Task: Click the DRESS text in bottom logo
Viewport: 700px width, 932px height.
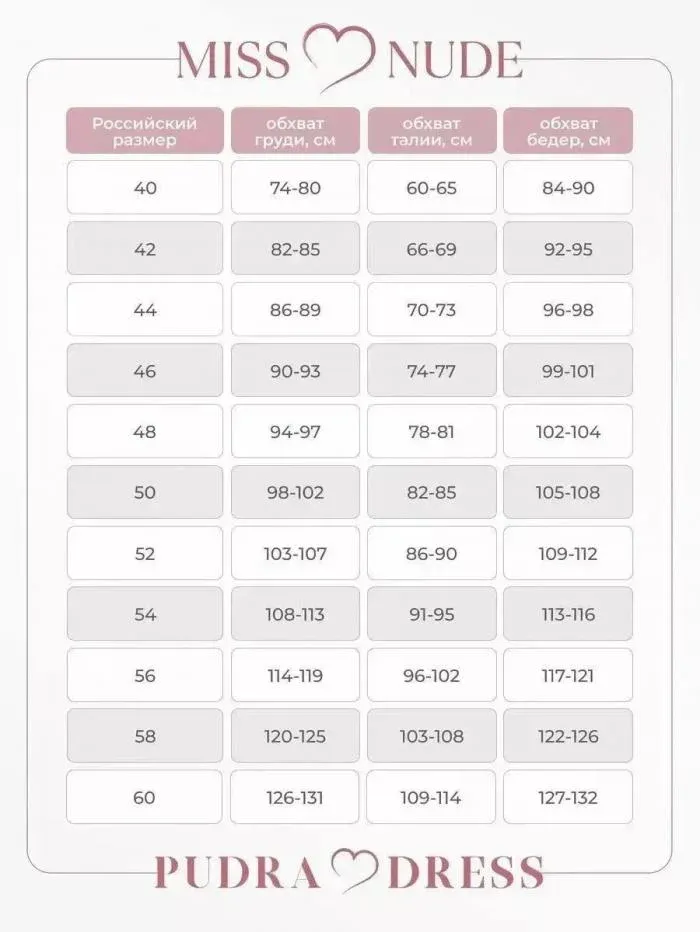Action: (466, 872)
